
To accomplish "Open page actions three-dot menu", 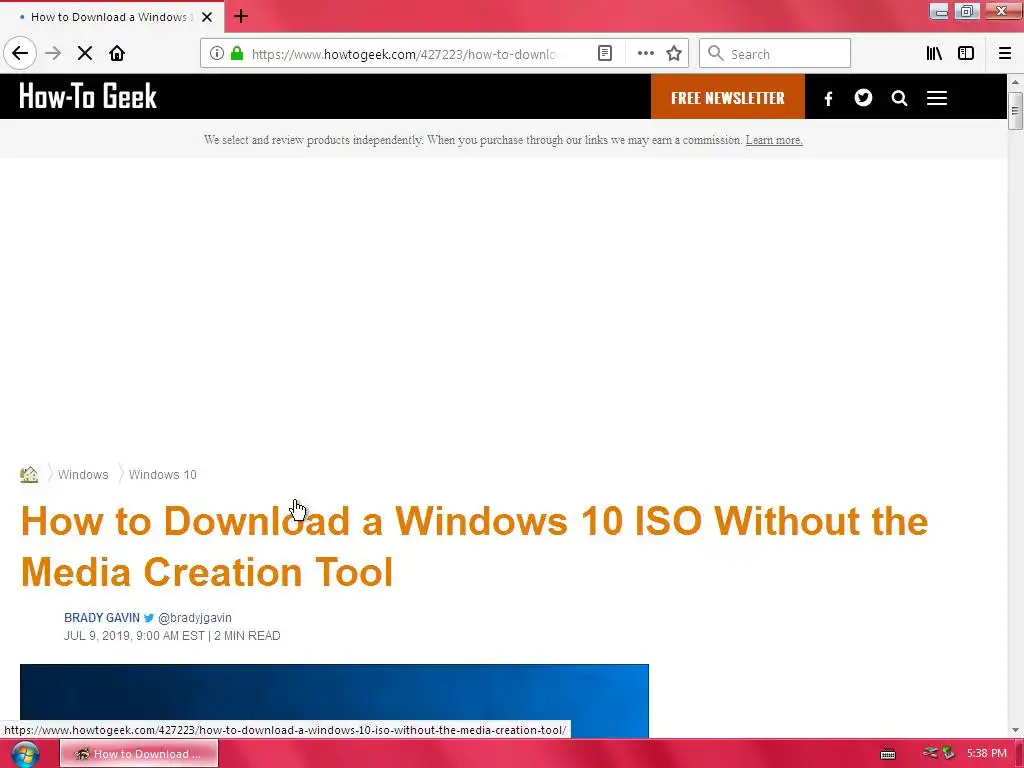I will pyautogui.click(x=645, y=54).
